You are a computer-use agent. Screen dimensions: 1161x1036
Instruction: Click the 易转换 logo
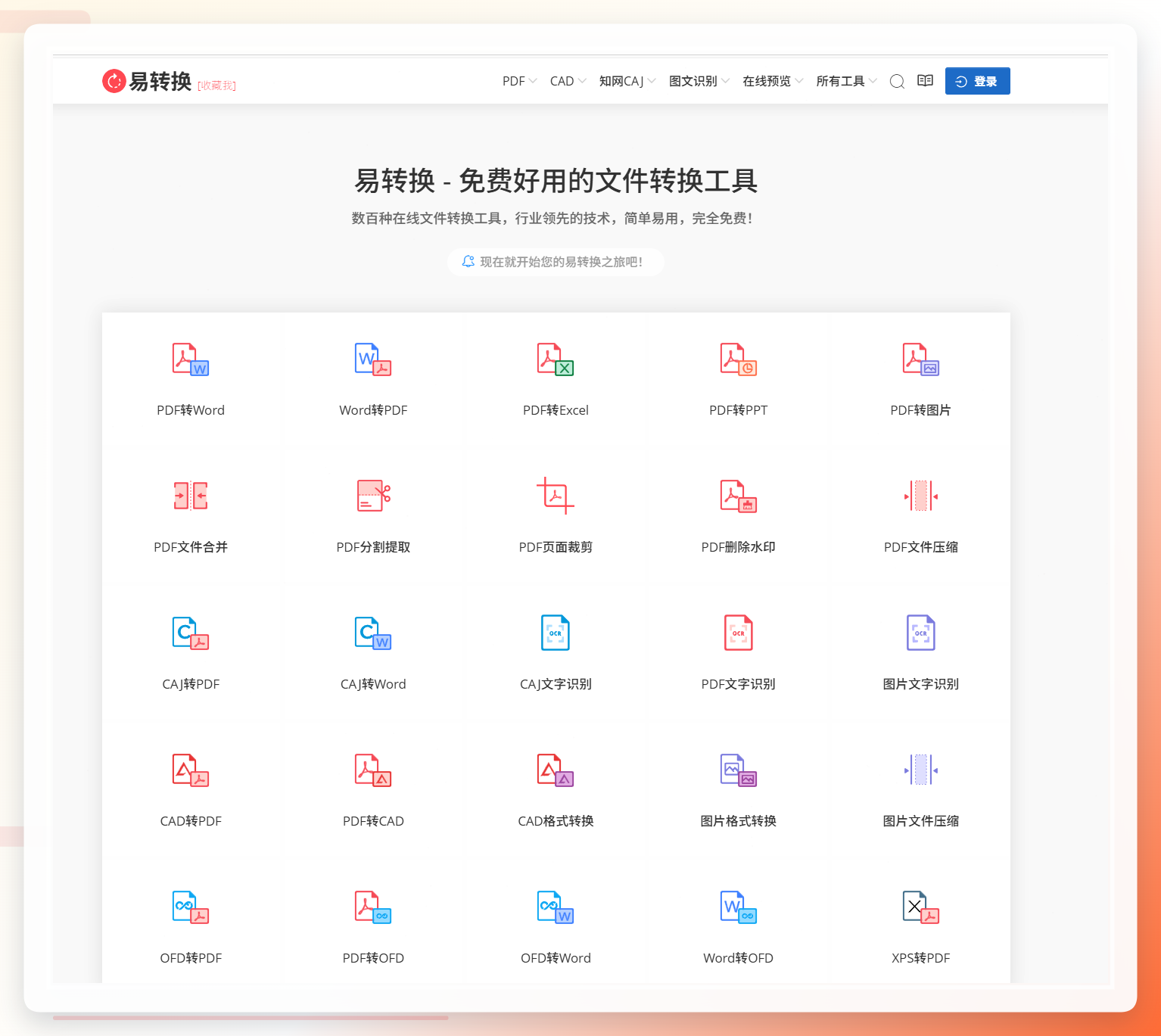tap(147, 81)
